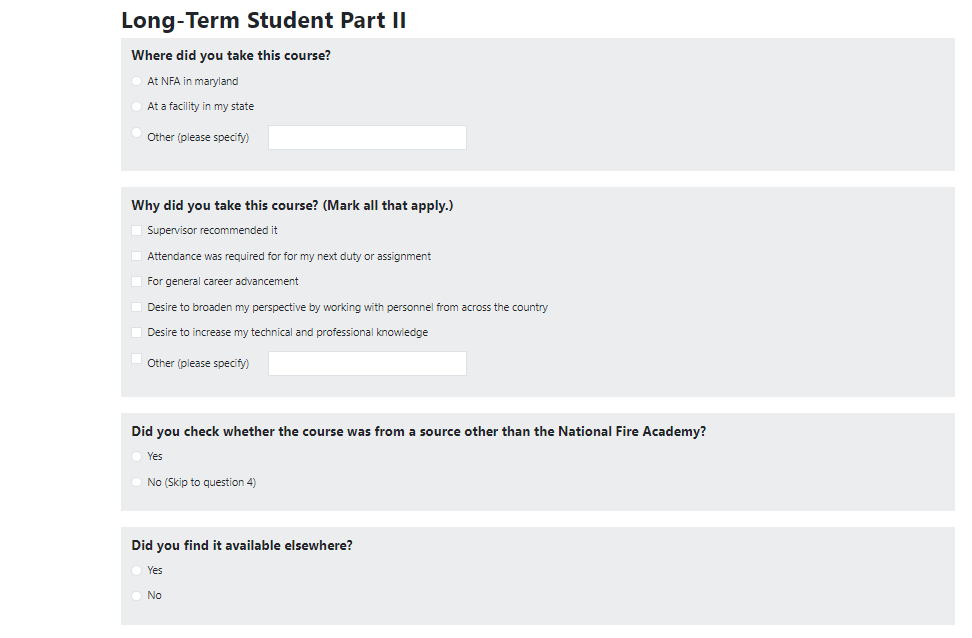Screen dimensions: 972x638
Task: Click the National Fire Academy question text
Action: tap(418, 432)
